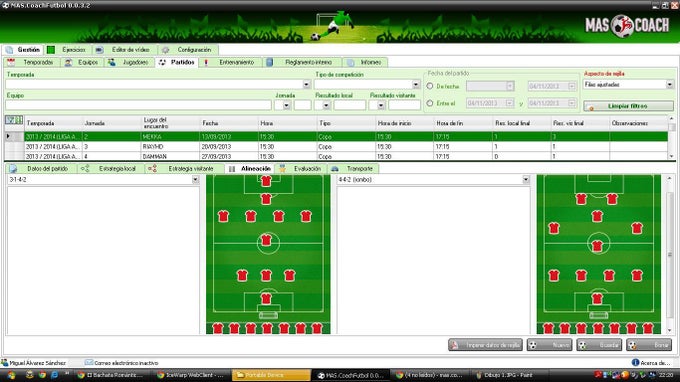Image resolution: width=680 pixels, height=382 pixels.
Task: Click the Estrategia visitante tab icon
Action: pos(152,169)
